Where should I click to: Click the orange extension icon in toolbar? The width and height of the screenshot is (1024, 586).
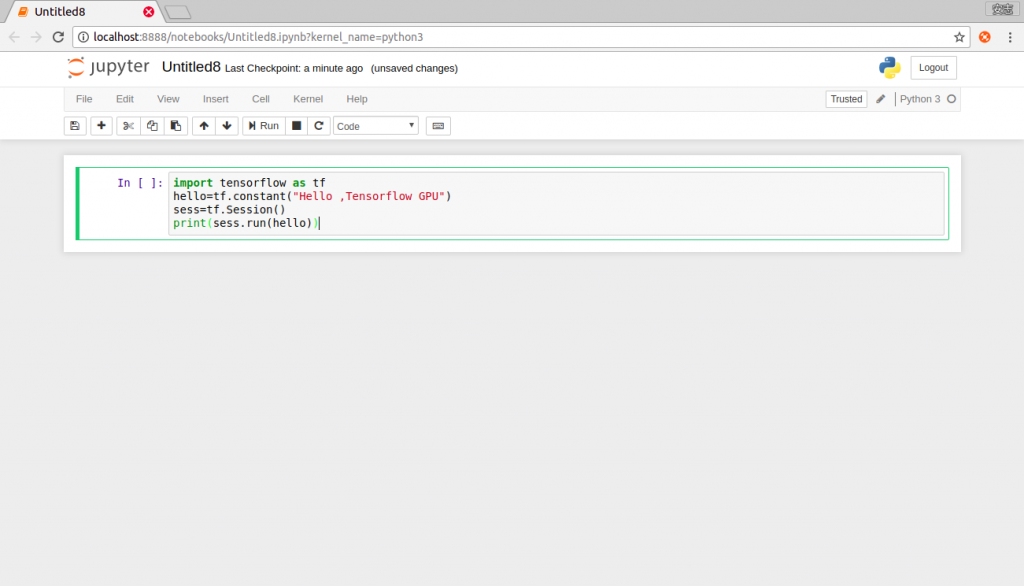tap(985, 37)
